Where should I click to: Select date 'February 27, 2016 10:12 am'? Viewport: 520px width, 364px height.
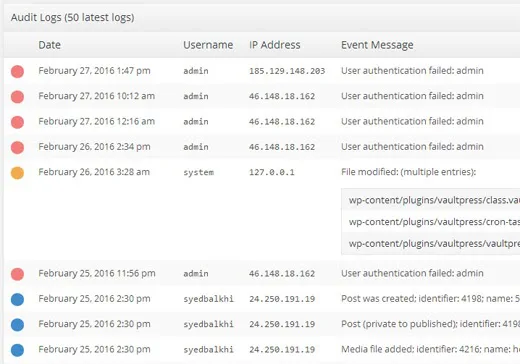(96, 96)
